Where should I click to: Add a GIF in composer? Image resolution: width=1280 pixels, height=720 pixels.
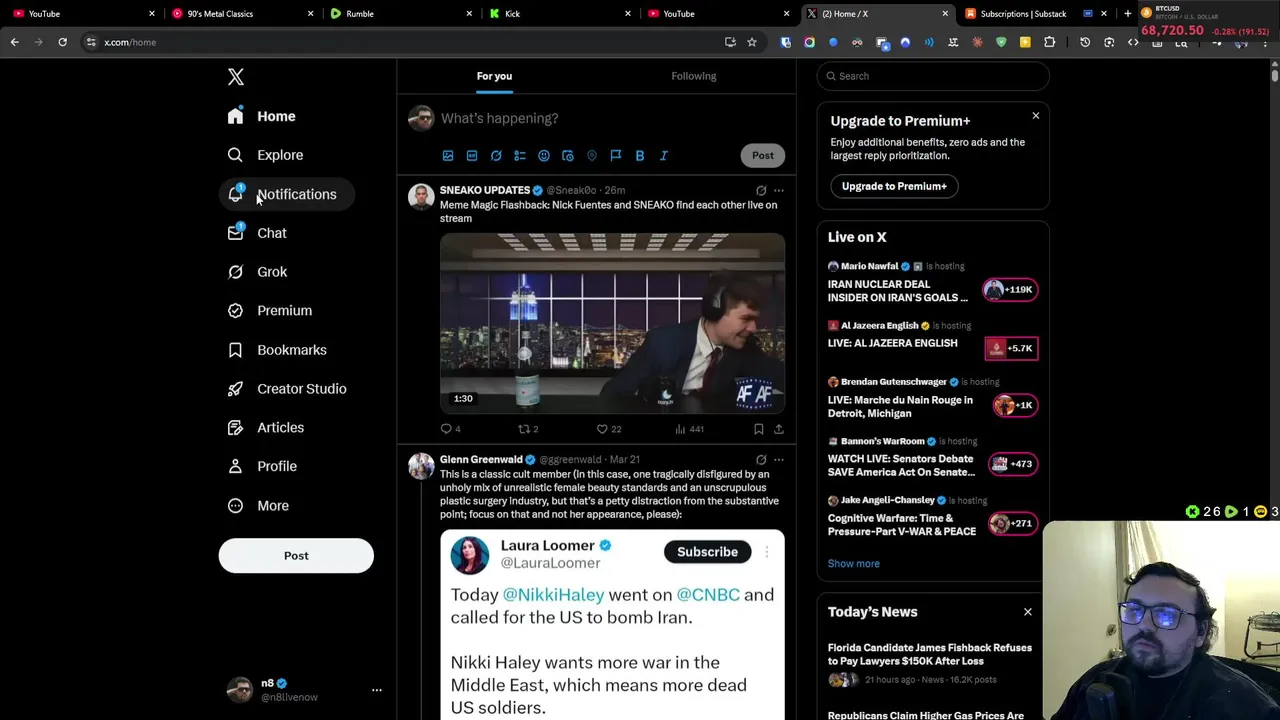pyautogui.click(x=472, y=156)
